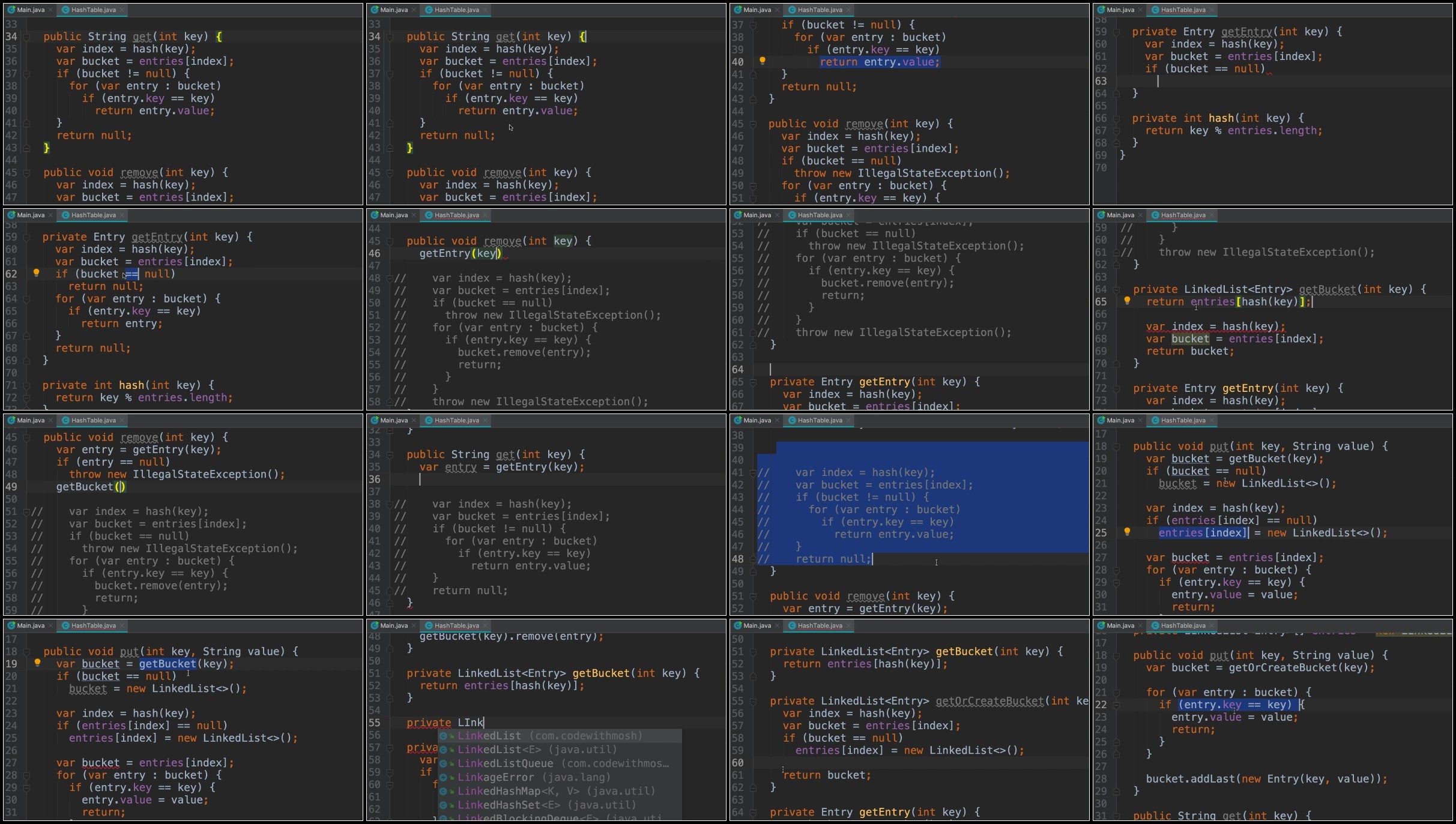The height and width of the screenshot is (824, 1456).
Task: Click 'return bucket;' on line 61
Action: [827, 775]
